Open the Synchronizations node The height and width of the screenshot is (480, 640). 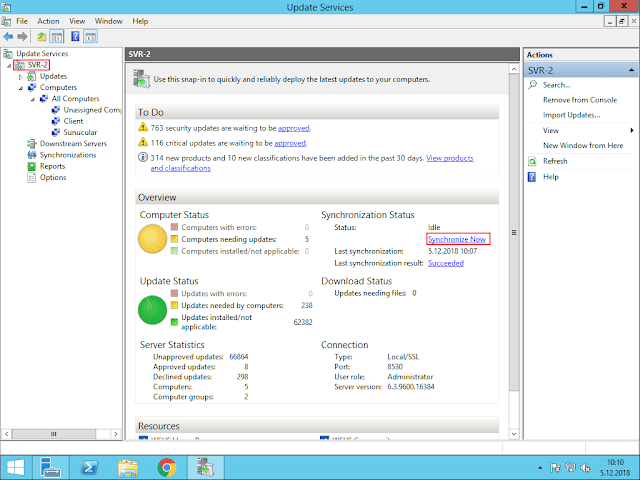68,155
